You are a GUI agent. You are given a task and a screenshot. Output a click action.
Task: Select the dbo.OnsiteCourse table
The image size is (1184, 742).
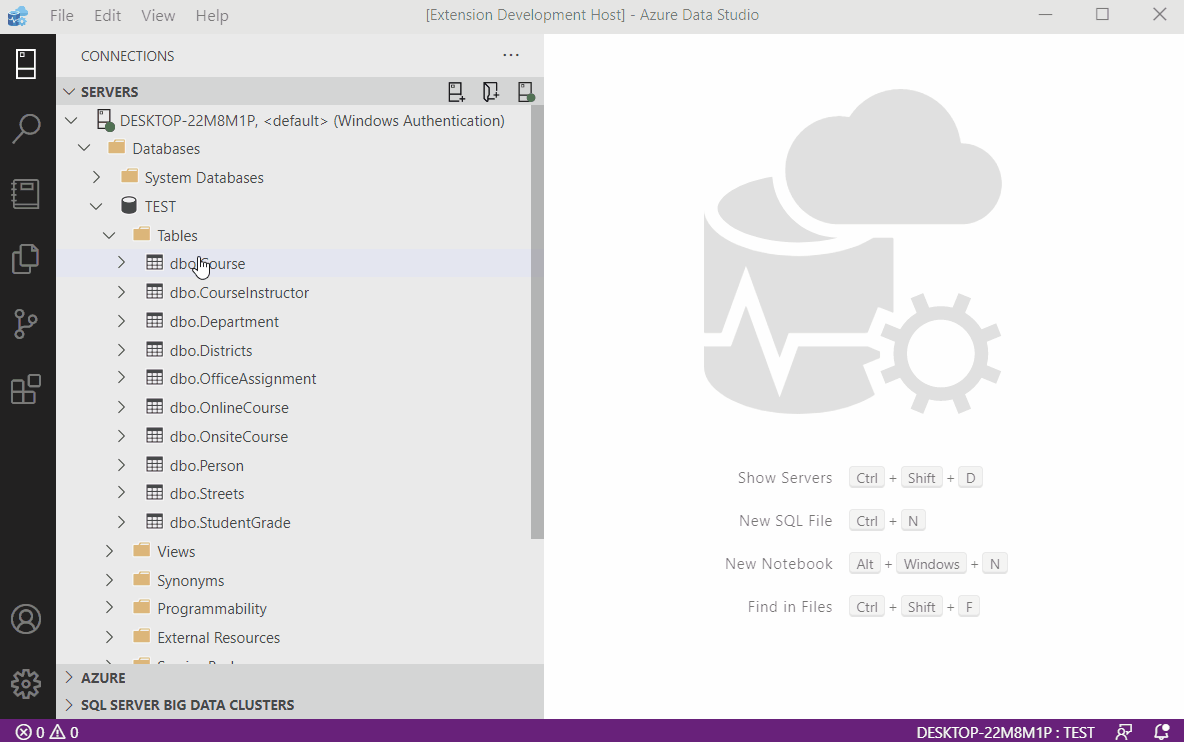pos(229,436)
